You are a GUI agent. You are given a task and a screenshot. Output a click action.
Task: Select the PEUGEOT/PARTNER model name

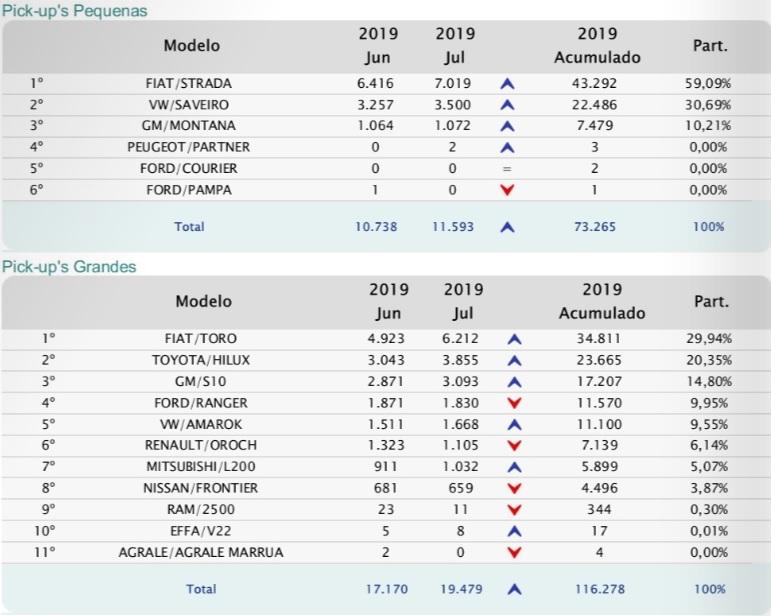[189, 147]
